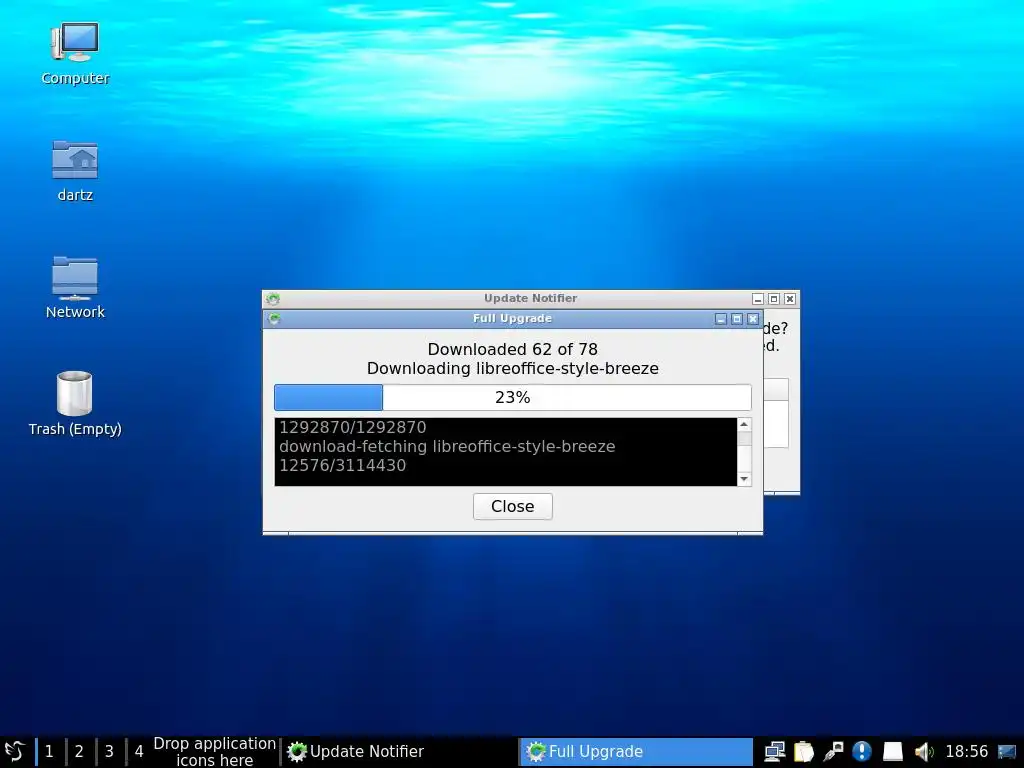Click the 18:56 clock
Screen dimensions: 1024x768
click(x=967, y=752)
